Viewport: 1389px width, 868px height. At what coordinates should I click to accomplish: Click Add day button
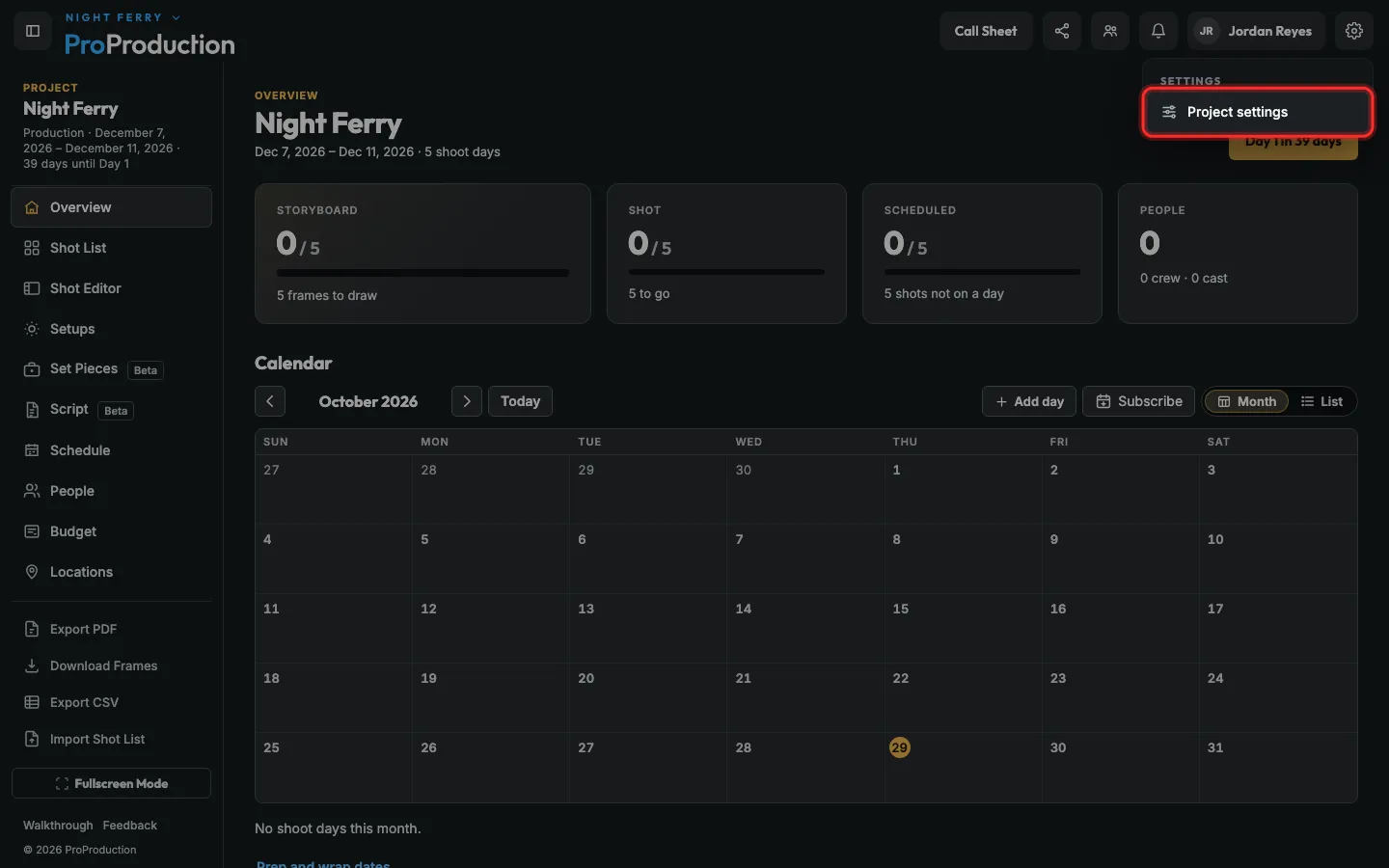1029,401
